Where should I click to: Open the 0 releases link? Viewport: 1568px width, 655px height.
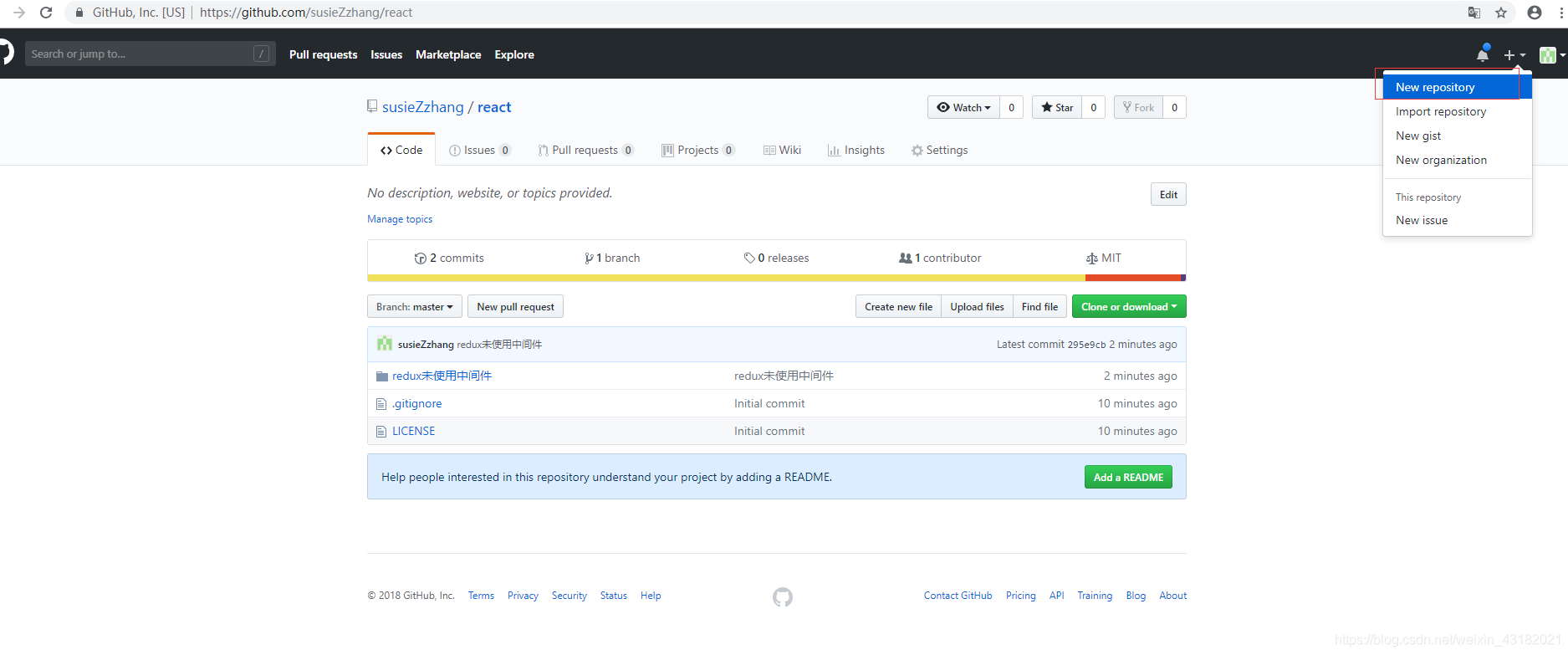(x=776, y=258)
